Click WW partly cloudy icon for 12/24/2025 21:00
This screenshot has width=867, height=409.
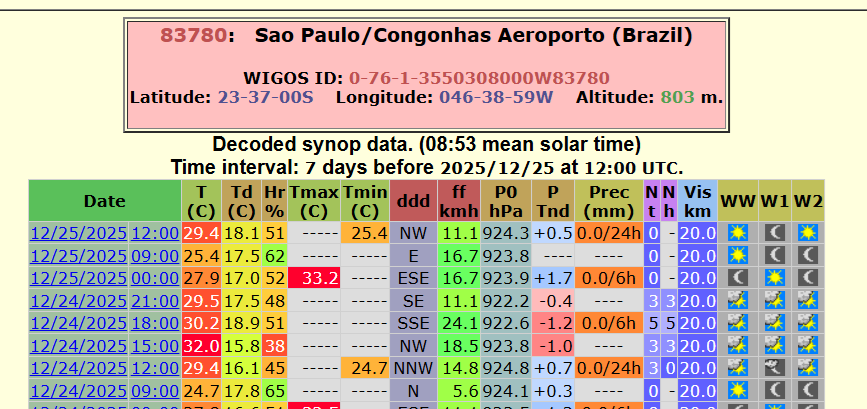click(x=739, y=300)
